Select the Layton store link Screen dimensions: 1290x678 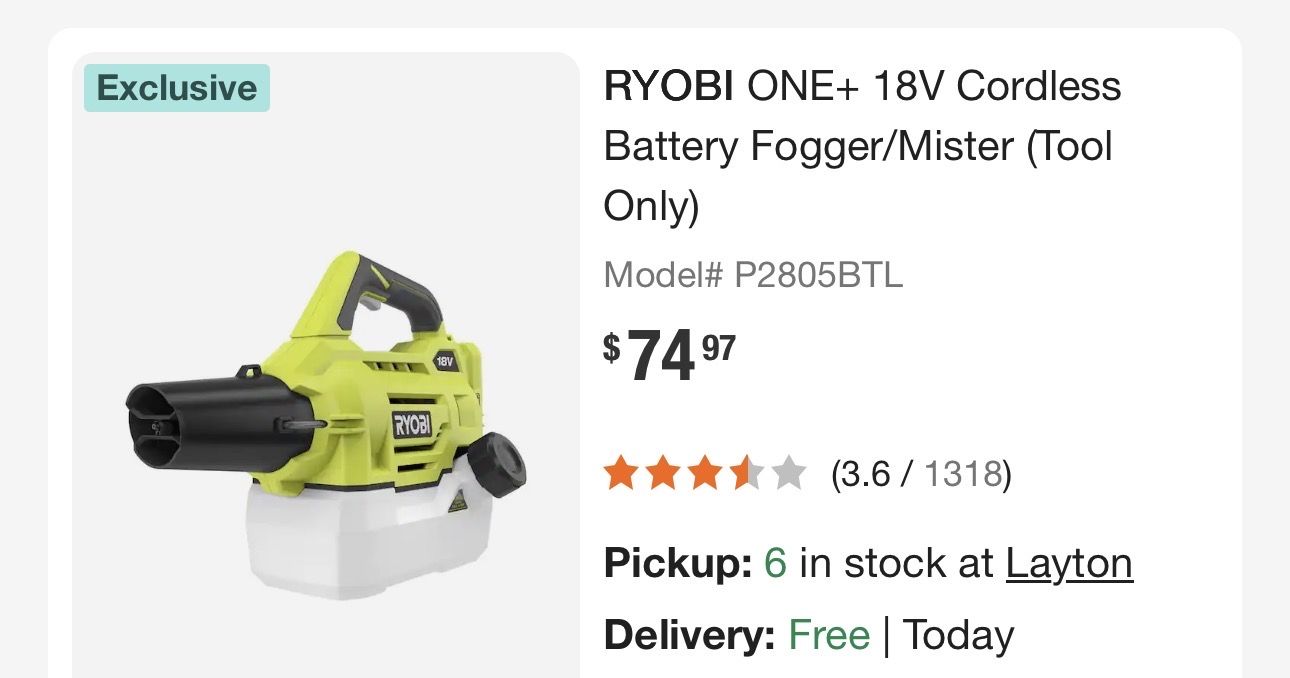(x=1068, y=564)
